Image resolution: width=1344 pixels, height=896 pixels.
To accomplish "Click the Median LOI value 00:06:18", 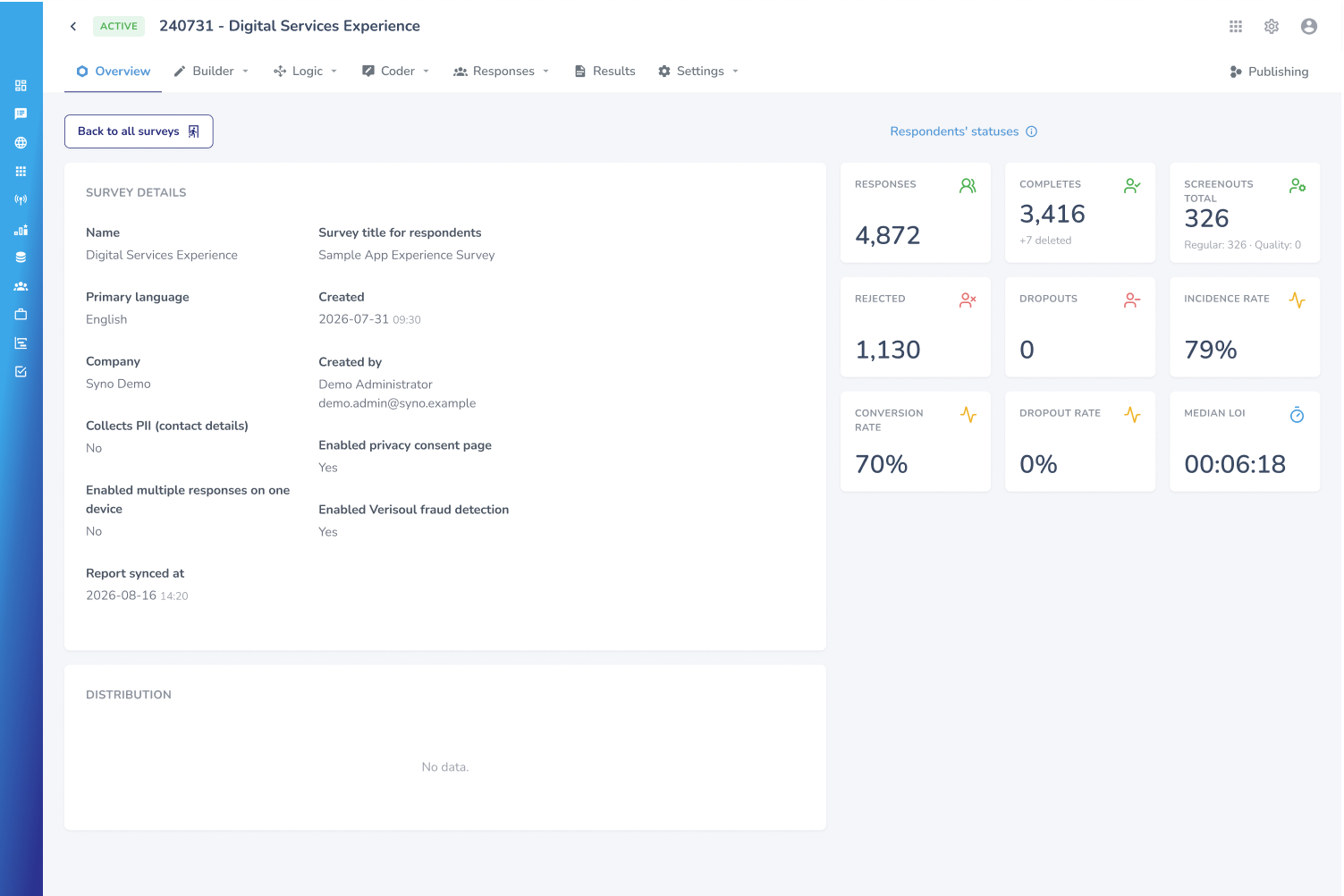I will coord(1235,464).
